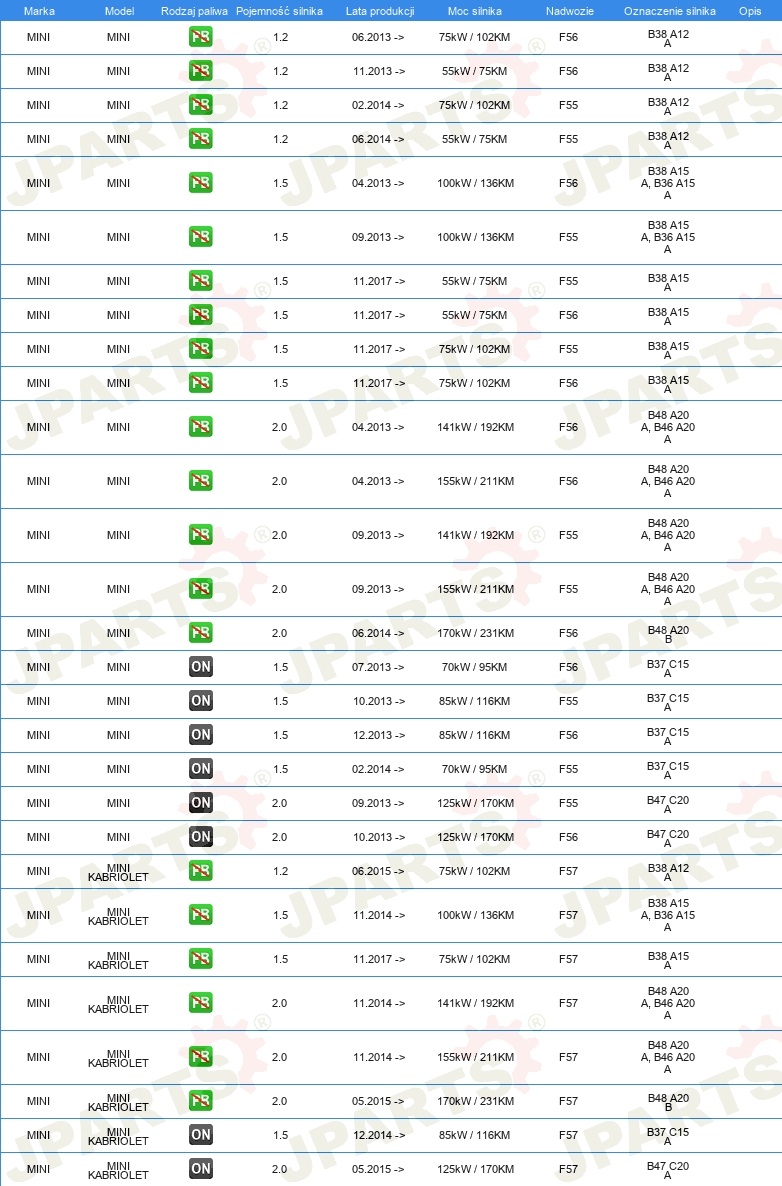The image size is (782, 1186).
Task: Click diesel ON icon in Kabriolet 12.2014 row
Action: coord(200,1135)
